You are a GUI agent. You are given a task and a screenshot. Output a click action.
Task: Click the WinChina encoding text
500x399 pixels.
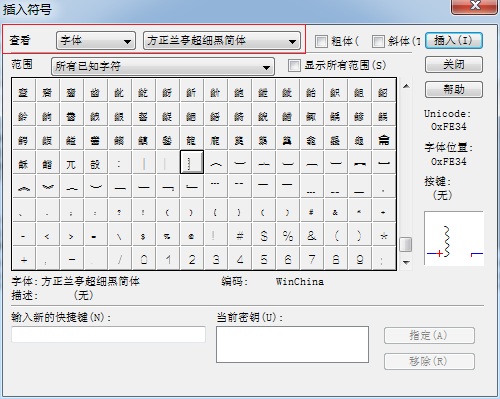[300, 282]
